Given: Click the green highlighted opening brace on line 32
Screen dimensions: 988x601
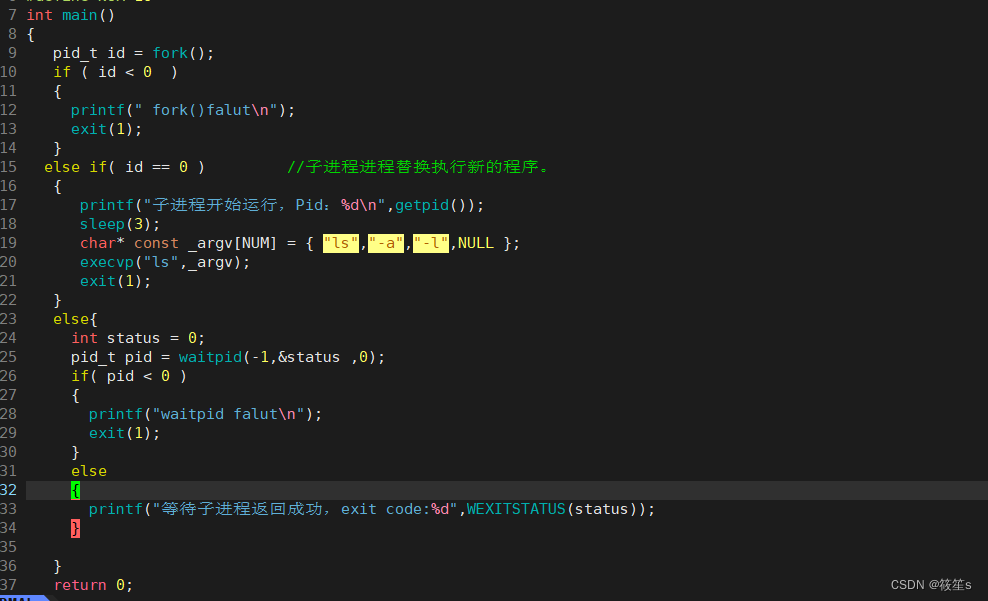Looking at the screenshot, I should [x=76, y=490].
